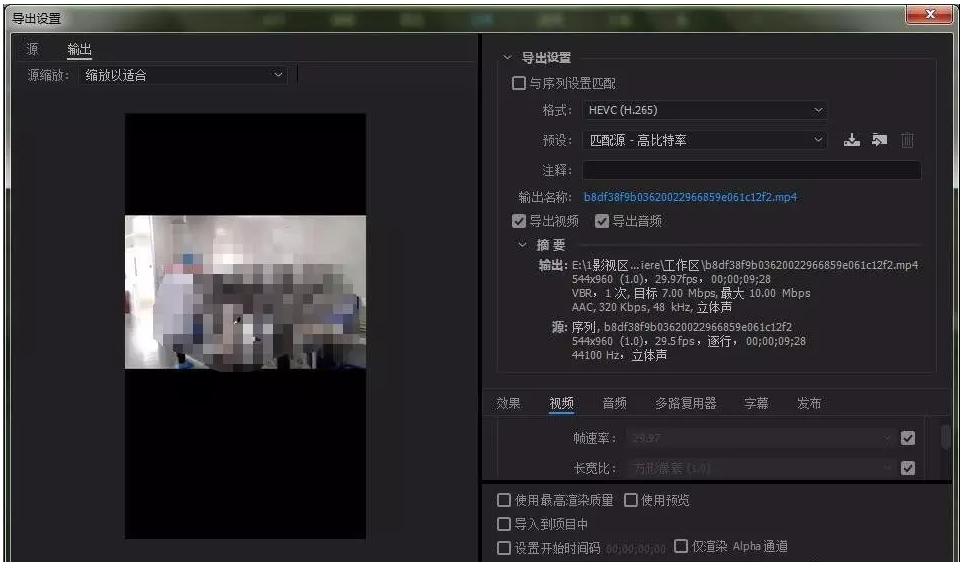Open the 音频 tab
Screen dimensions: 963x562
[614, 404]
